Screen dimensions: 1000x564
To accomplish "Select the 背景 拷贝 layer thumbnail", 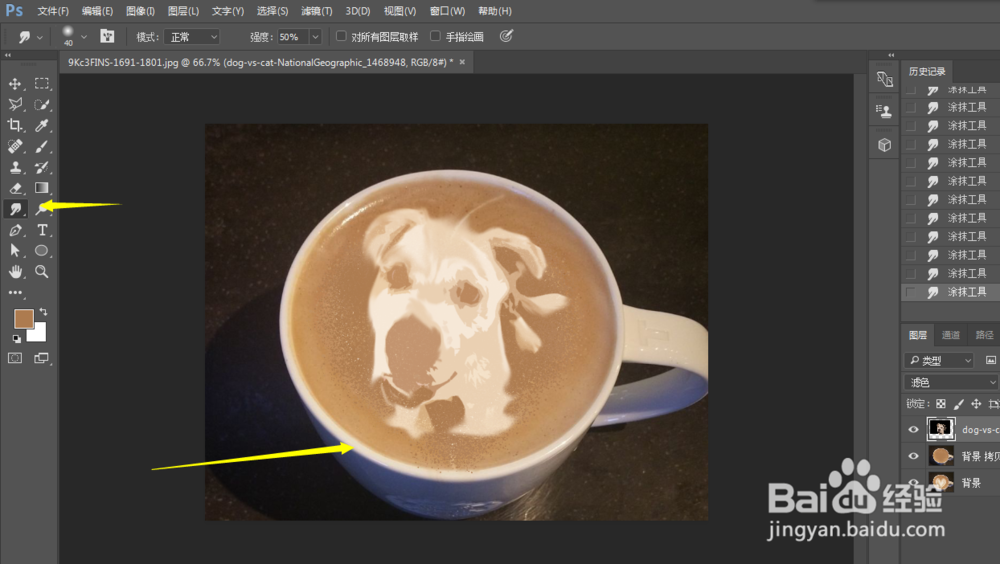I will [941, 456].
